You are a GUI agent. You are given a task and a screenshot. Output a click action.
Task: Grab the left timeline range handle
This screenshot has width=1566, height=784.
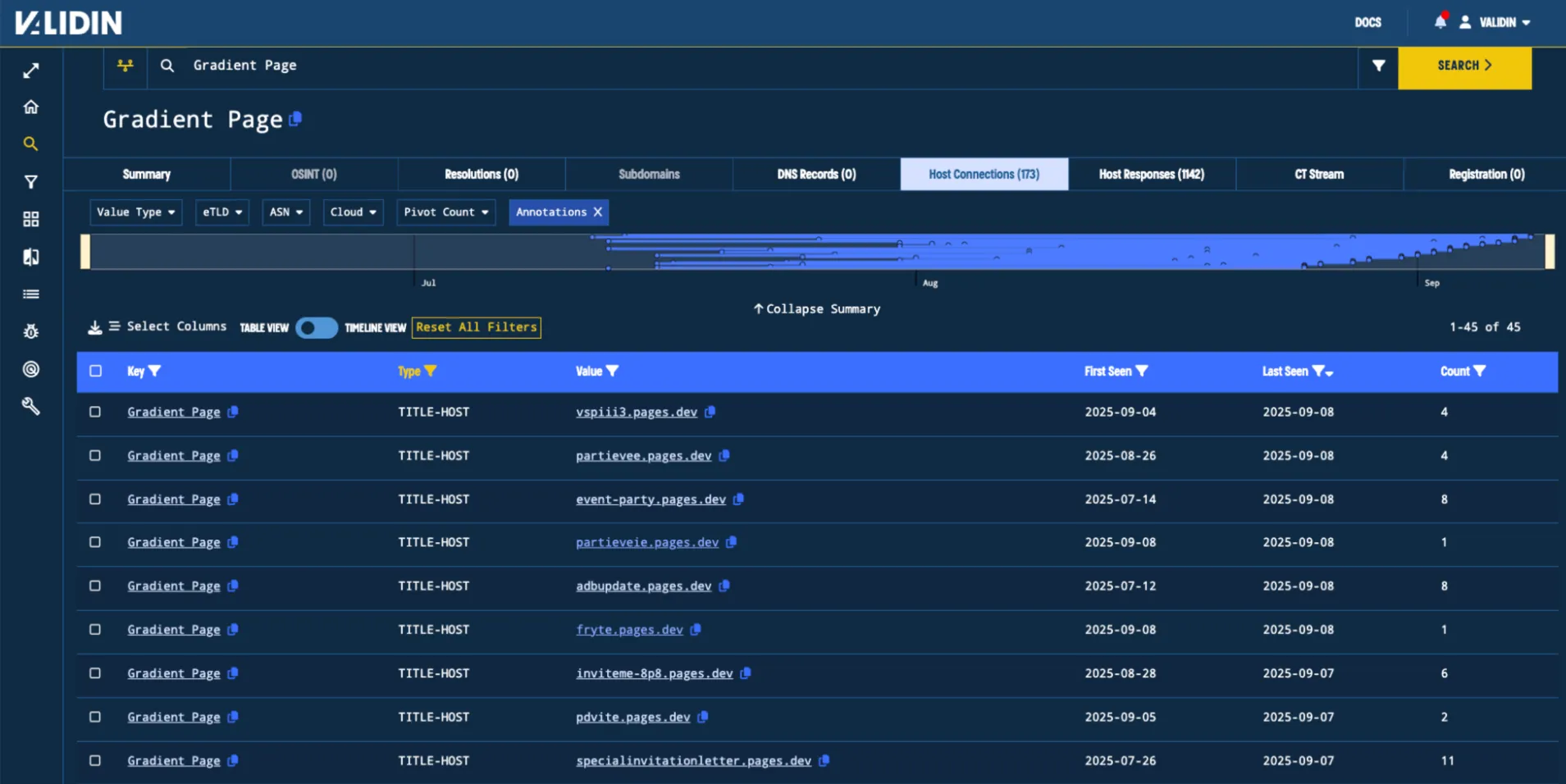pyautogui.click(x=85, y=252)
